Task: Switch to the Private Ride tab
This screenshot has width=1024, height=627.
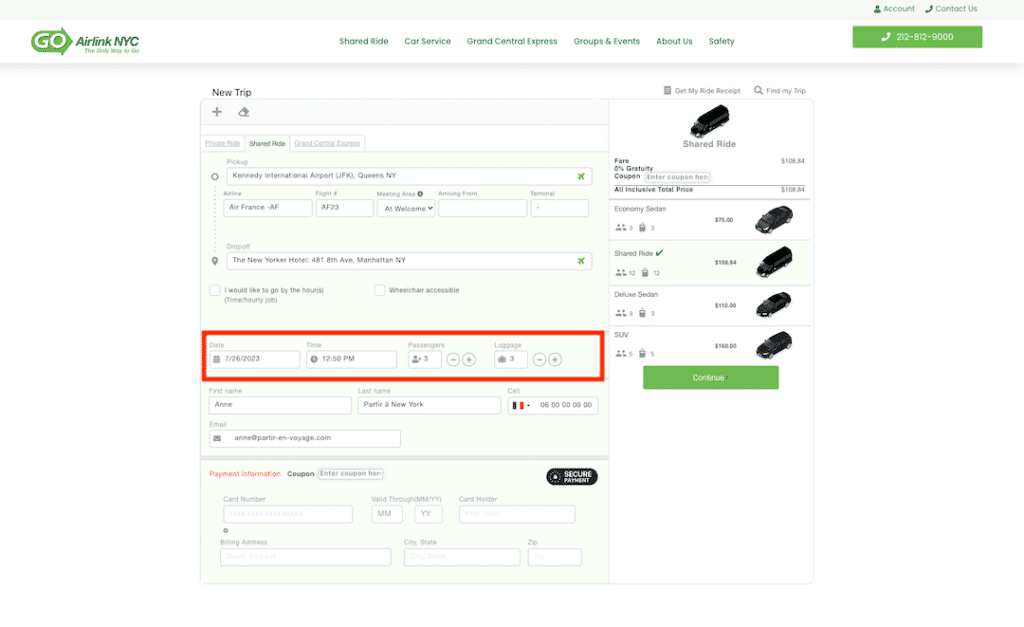Action: coord(222,144)
